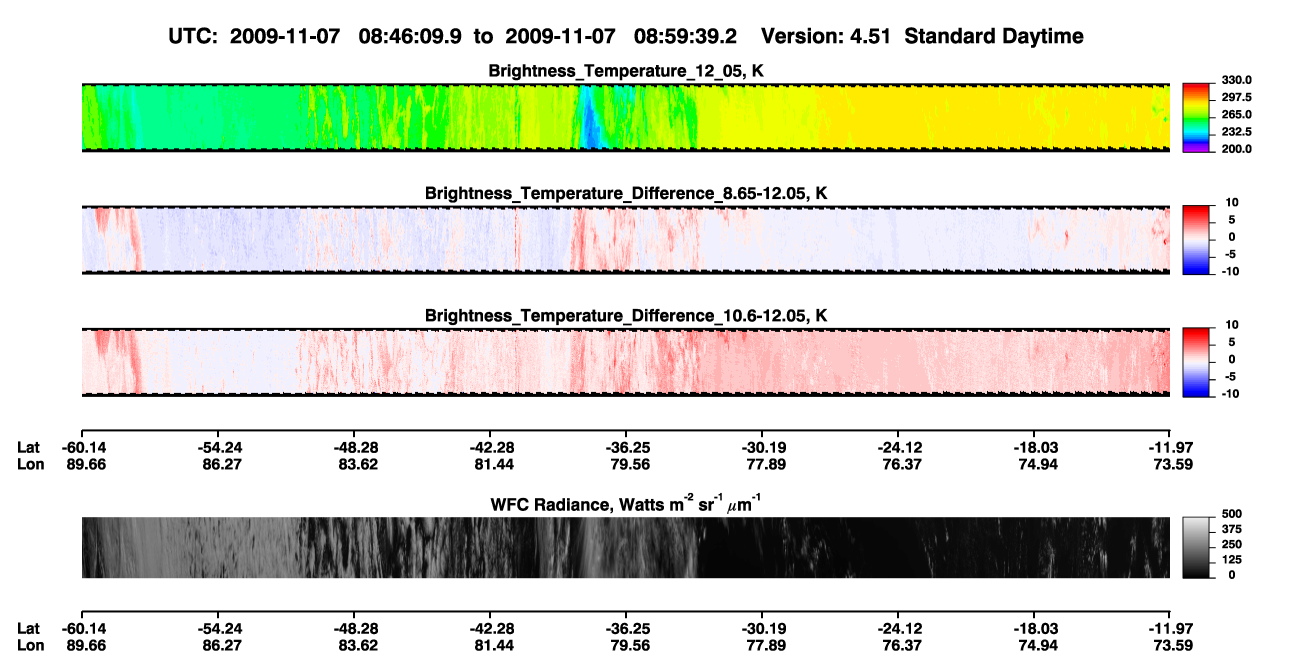Click the 250 tick on WFC colorbar
The height and width of the screenshot is (667, 1300).
click(x=1231, y=545)
